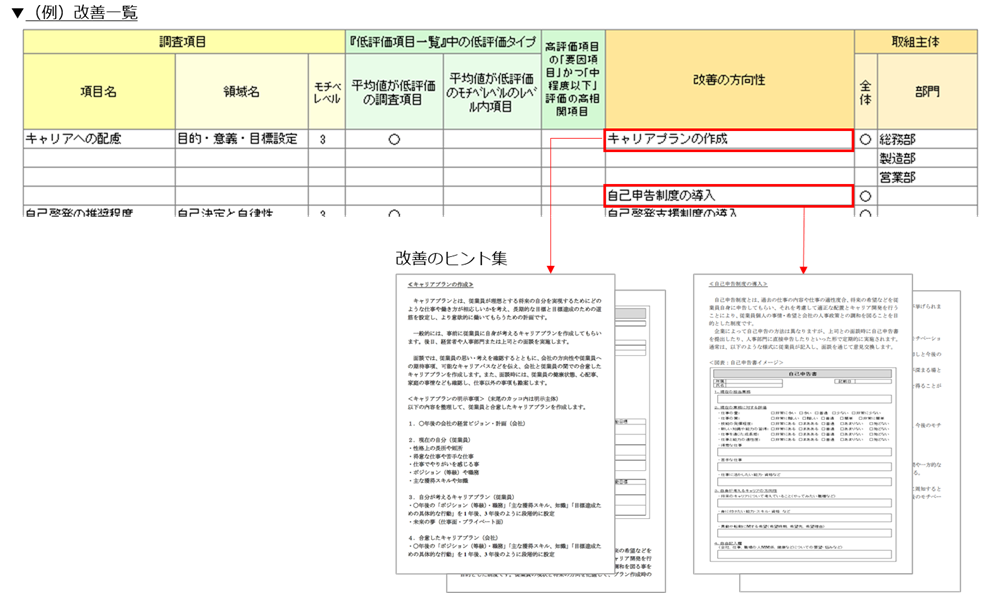This screenshot has width=998, height=593.
Task: Toggle the 全体 circle in キャリアプランの作成 row
Action: click(865, 140)
